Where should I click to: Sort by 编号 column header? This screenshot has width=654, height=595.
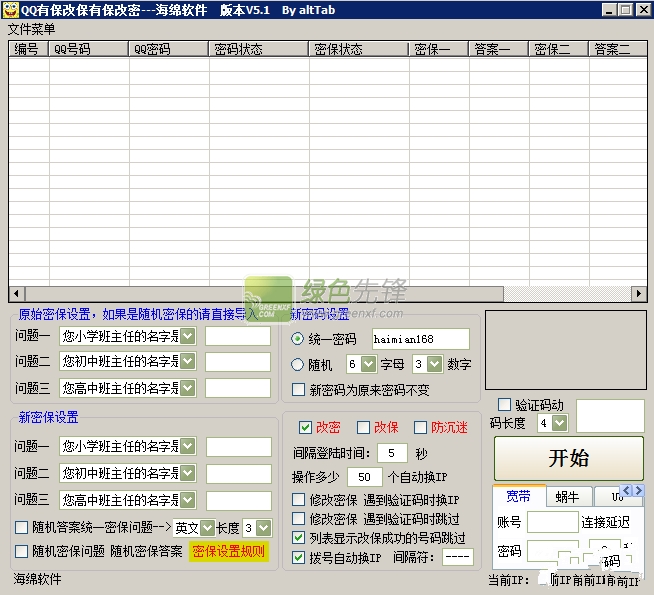pyautogui.click(x=29, y=49)
